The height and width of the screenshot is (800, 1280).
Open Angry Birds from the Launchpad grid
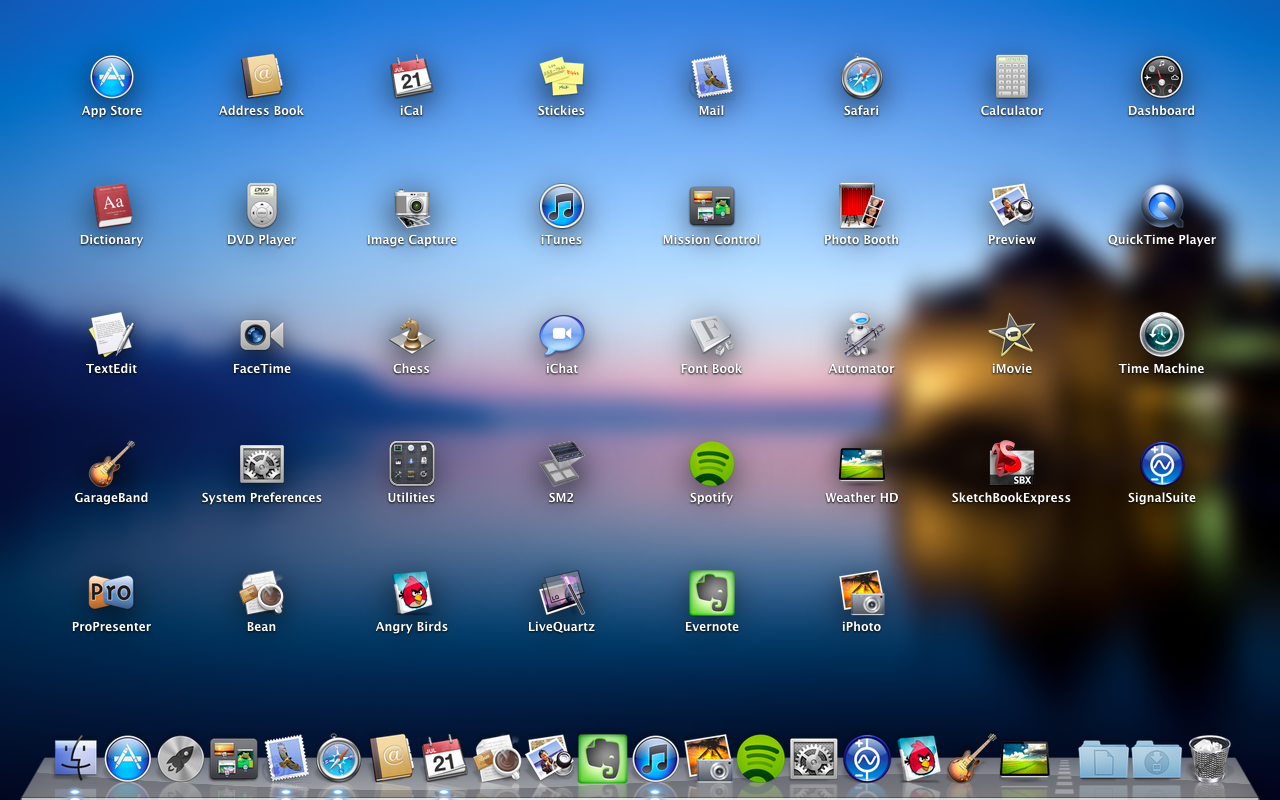point(411,594)
